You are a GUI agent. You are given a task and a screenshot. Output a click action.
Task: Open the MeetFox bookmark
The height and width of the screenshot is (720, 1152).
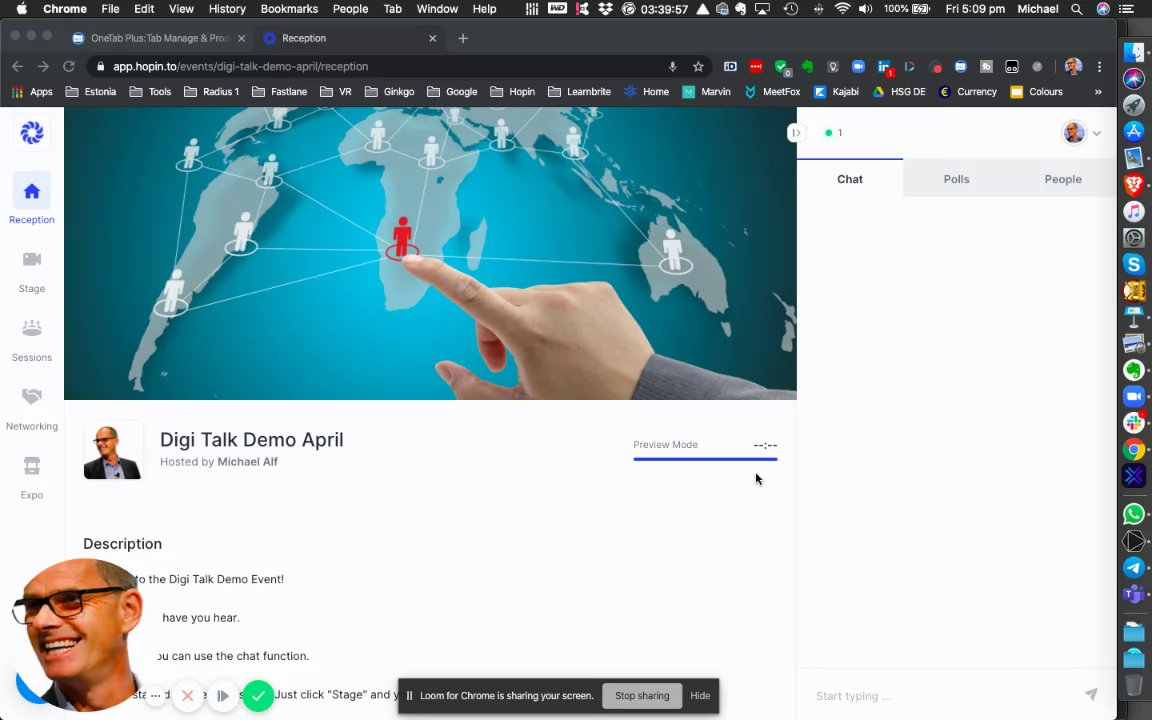(x=771, y=92)
